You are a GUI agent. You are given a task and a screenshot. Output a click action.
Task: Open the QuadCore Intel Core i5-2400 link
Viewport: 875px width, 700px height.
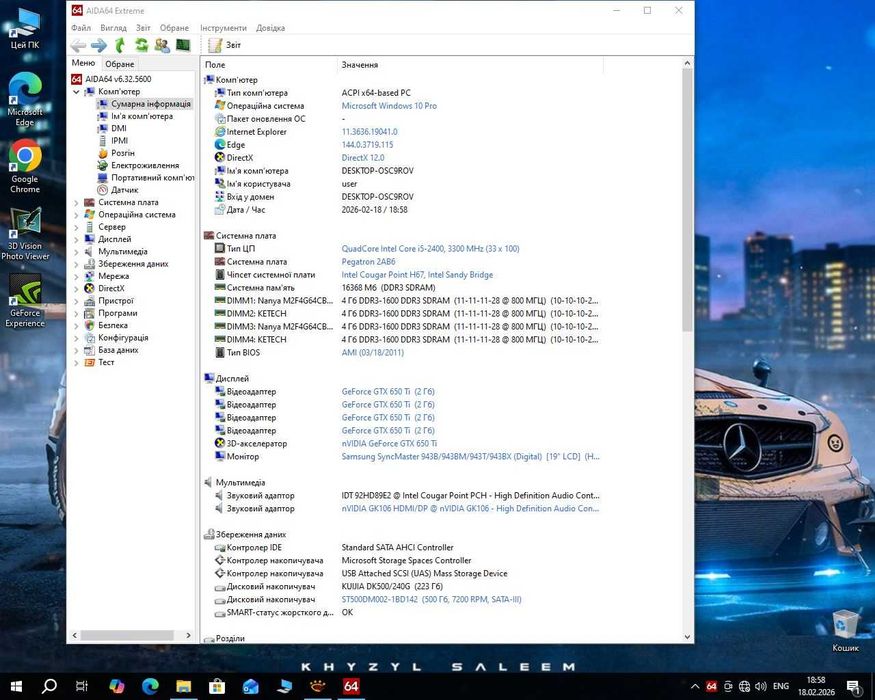(430, 248)
